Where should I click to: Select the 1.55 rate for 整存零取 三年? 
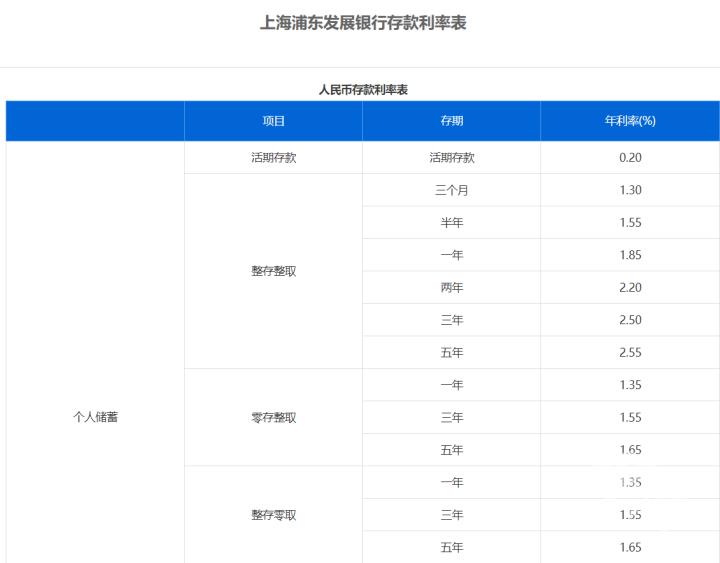(630, 515)
